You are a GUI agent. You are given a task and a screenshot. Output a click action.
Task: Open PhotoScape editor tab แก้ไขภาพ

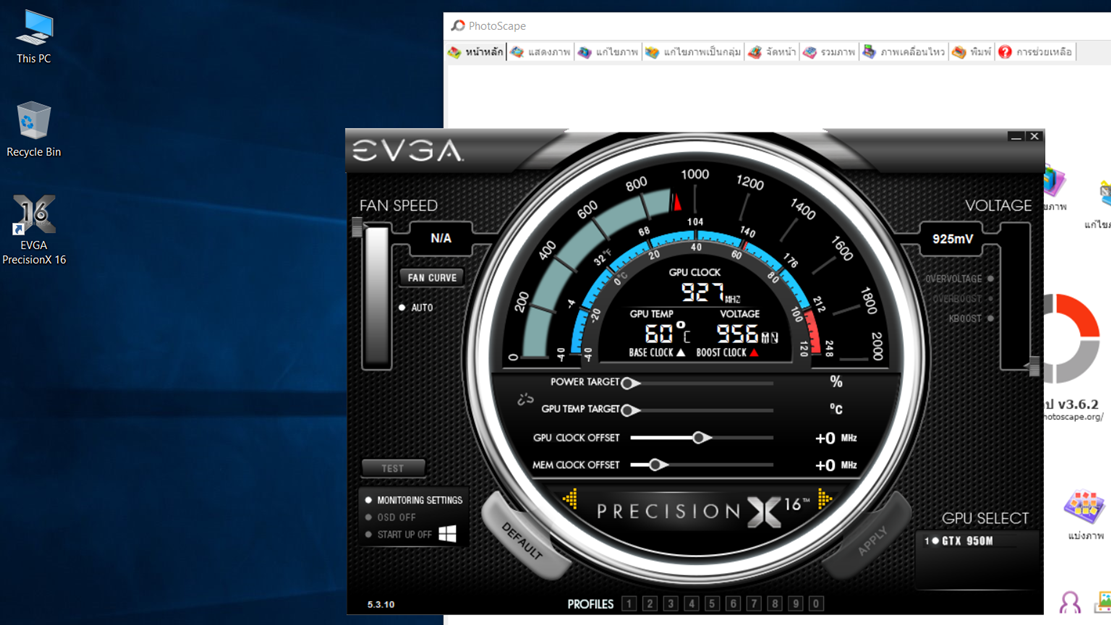(608, 52)
